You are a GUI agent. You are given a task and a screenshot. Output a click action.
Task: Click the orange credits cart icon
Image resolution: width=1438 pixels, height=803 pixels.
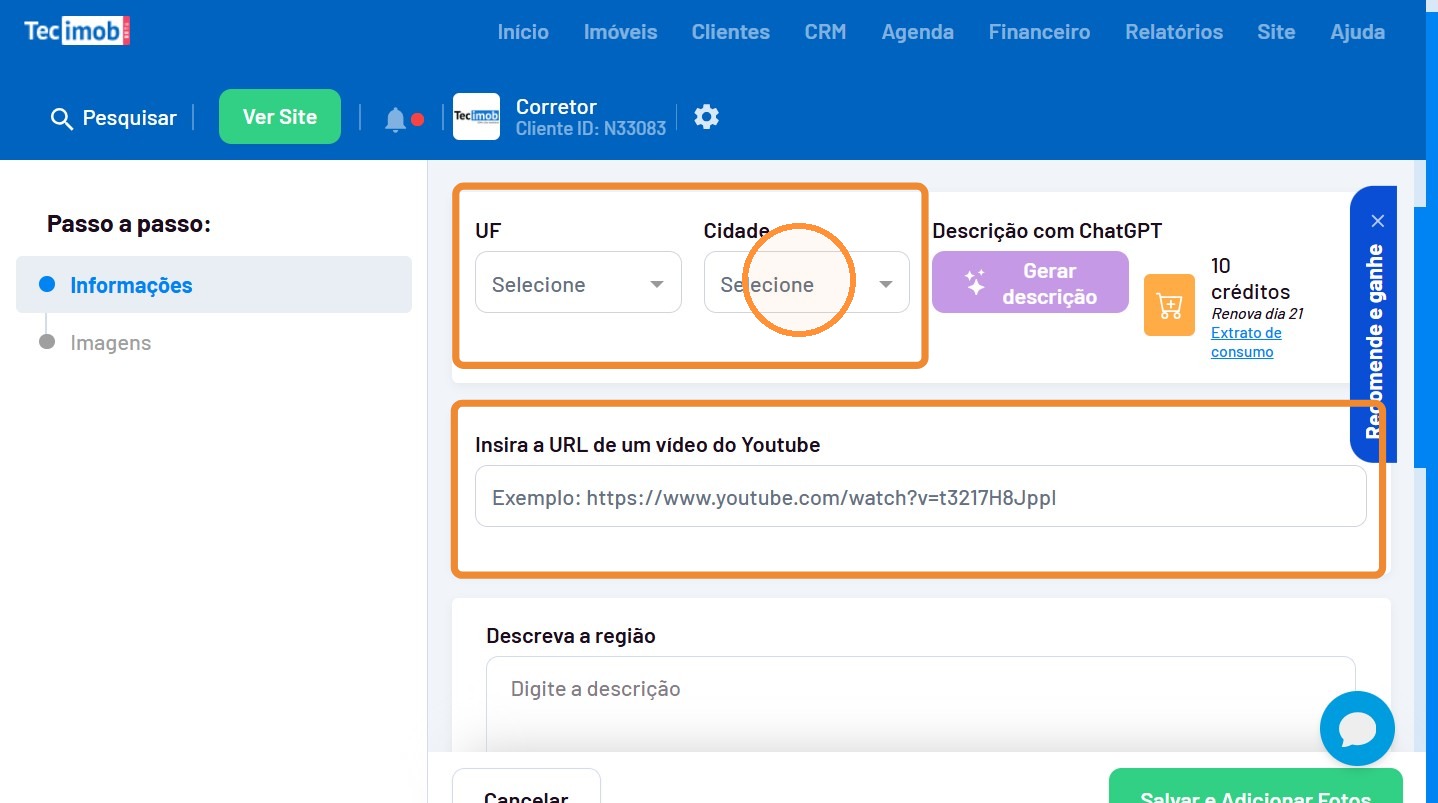coord(1169,305)
